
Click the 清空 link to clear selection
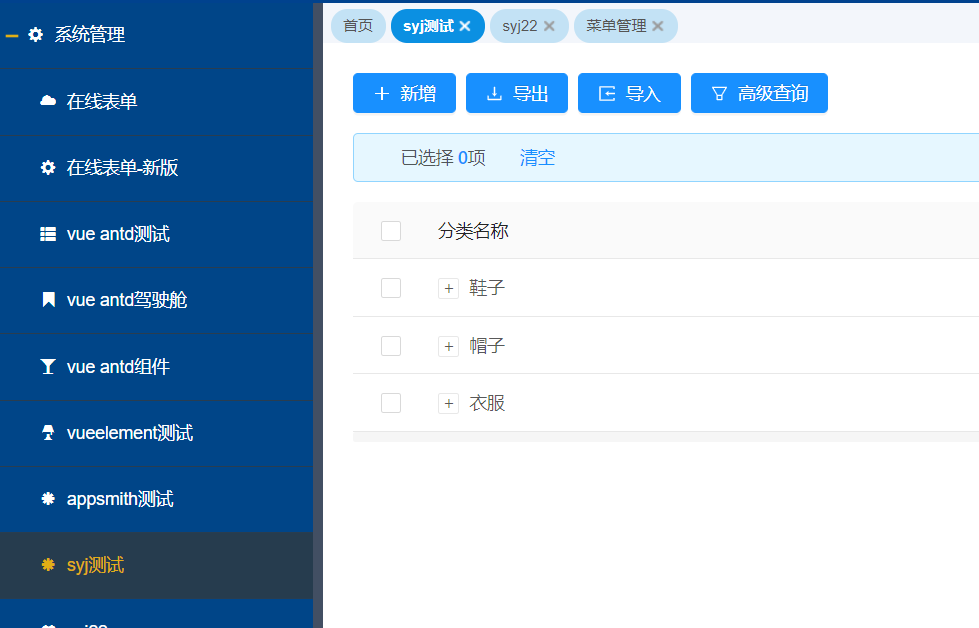537,158
